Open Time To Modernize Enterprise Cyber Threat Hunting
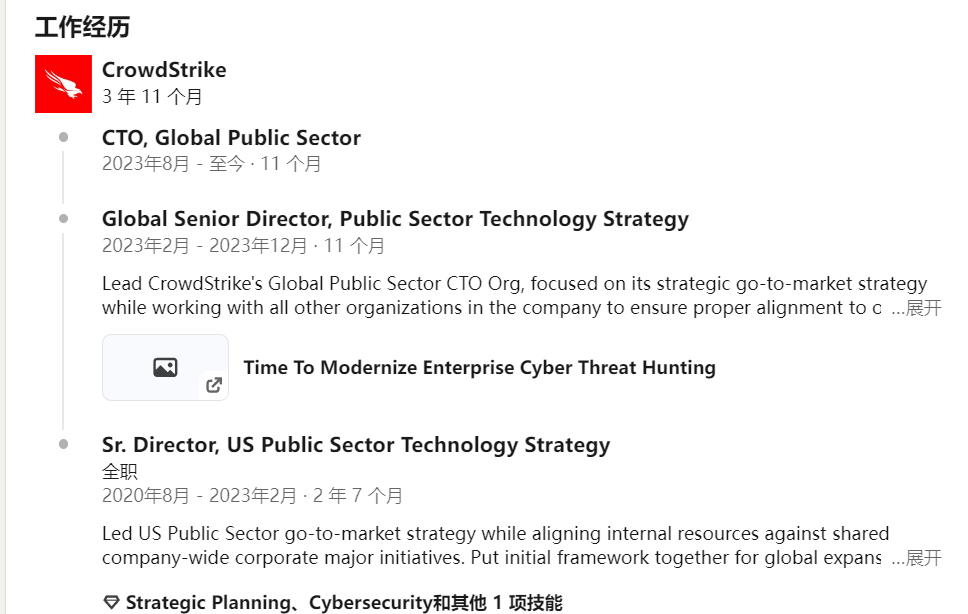Image resolution: width=968 pixels, height=614 pixels. pos(479,368)
